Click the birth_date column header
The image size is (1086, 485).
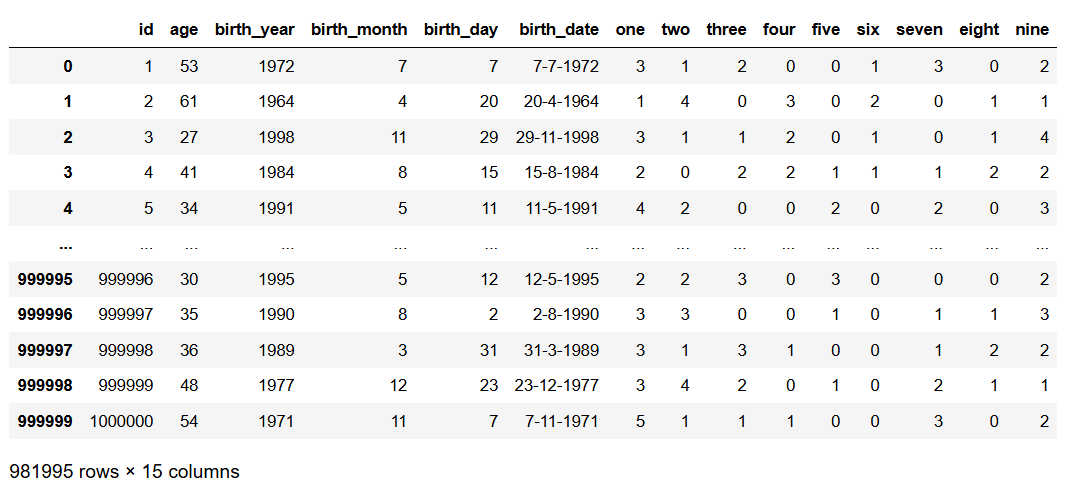pos(559,29)
